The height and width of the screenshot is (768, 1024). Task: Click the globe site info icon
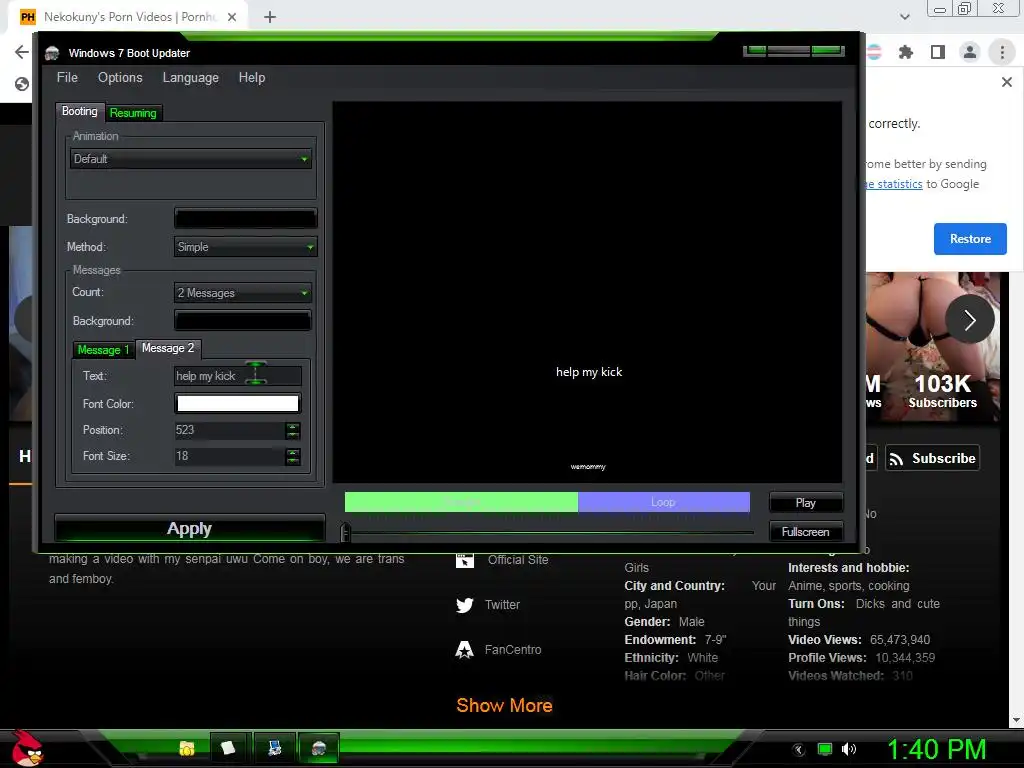[x=22, y=84]
